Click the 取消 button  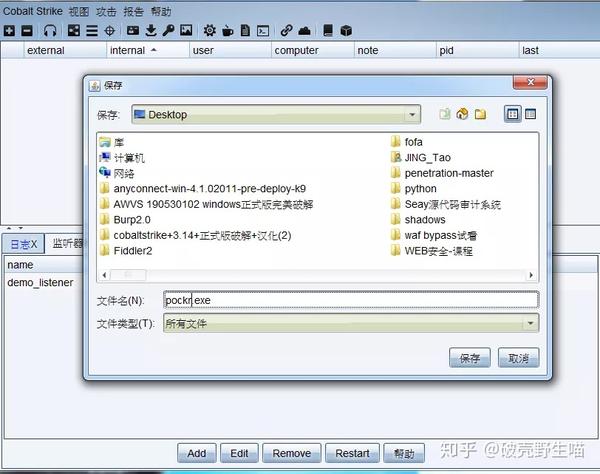click(x=518, y=358)
